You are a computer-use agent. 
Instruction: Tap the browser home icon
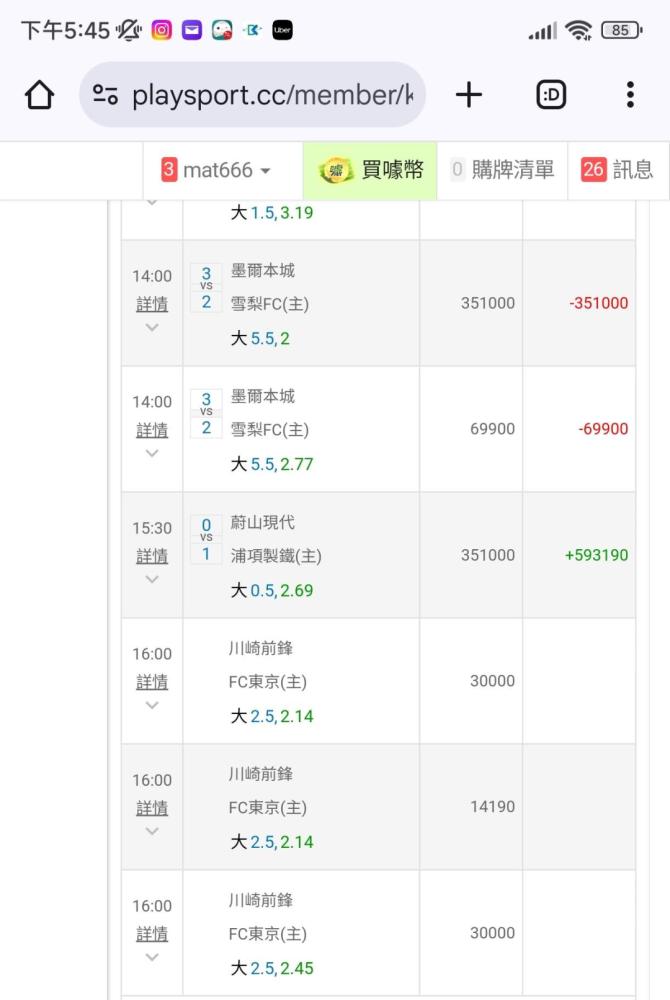click(39, 95)
